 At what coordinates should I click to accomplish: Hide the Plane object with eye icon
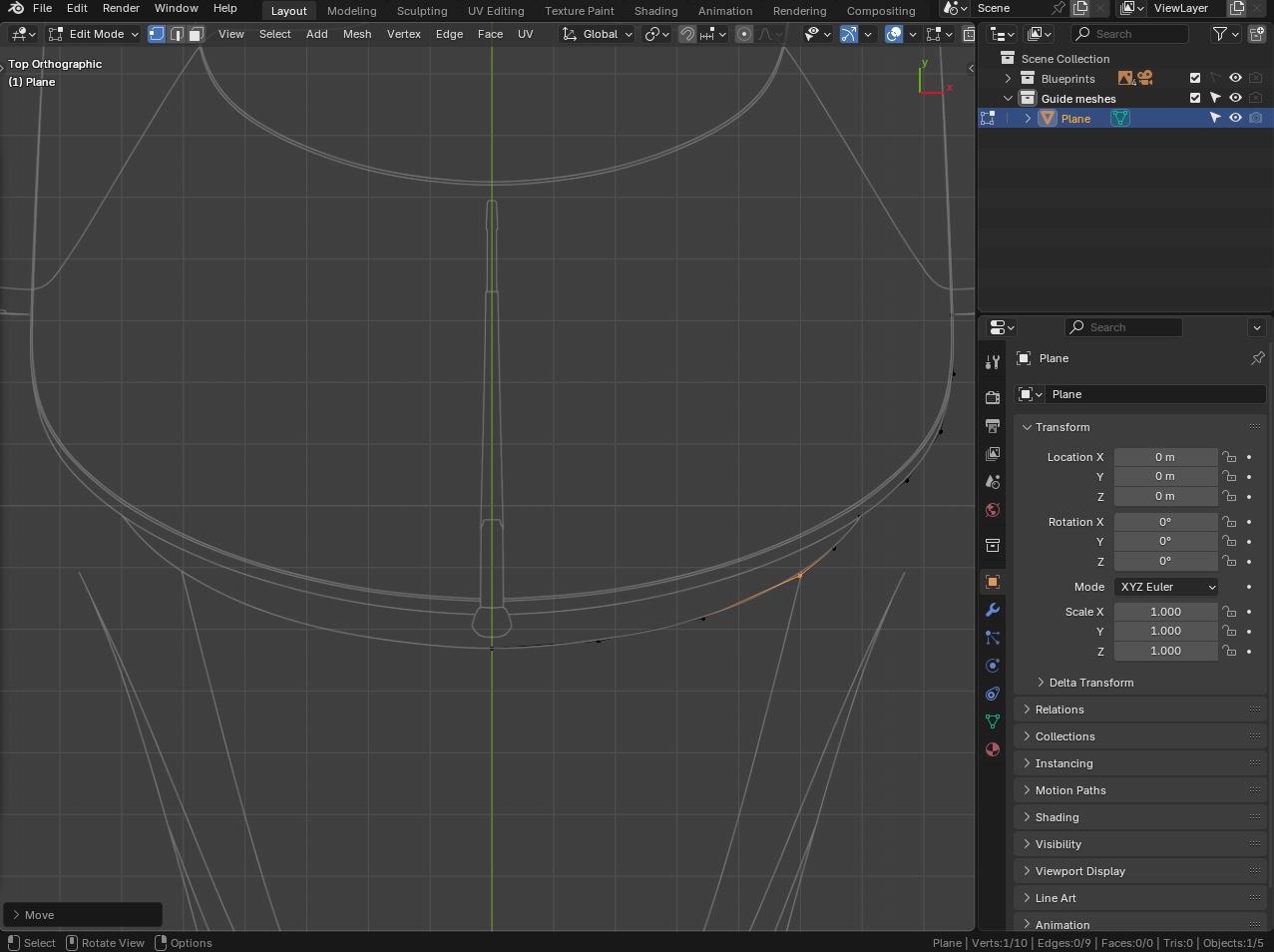(x=1235, y=118)
